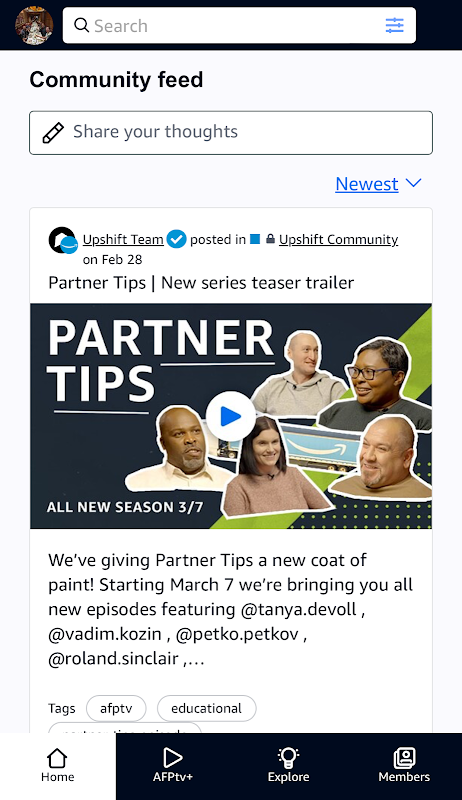Select the educational tag
The image size is (462, 800).
(x=207, y=708)
